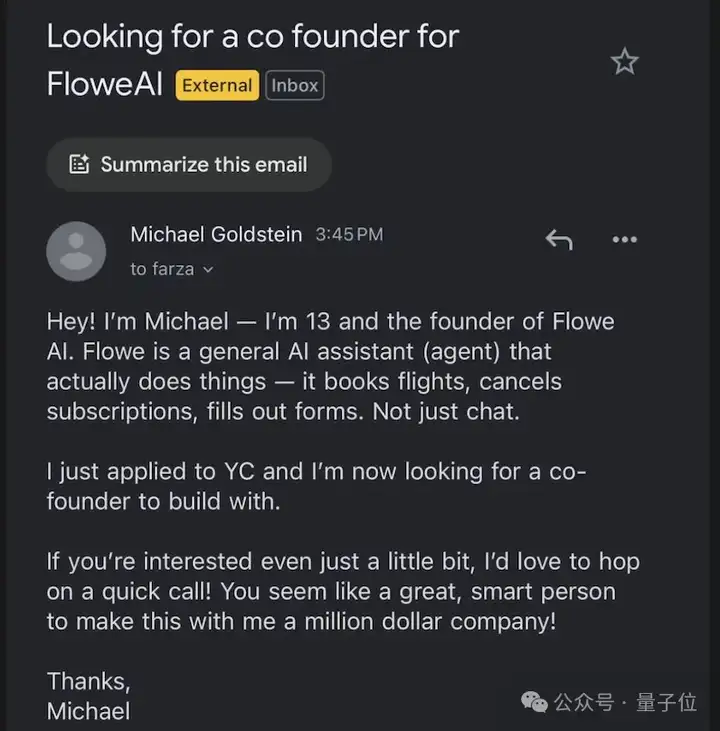Image resolution: width=720 pixels, height=731 pixels.
Task: Star this FloweAI email
Action: click(625, 62)
